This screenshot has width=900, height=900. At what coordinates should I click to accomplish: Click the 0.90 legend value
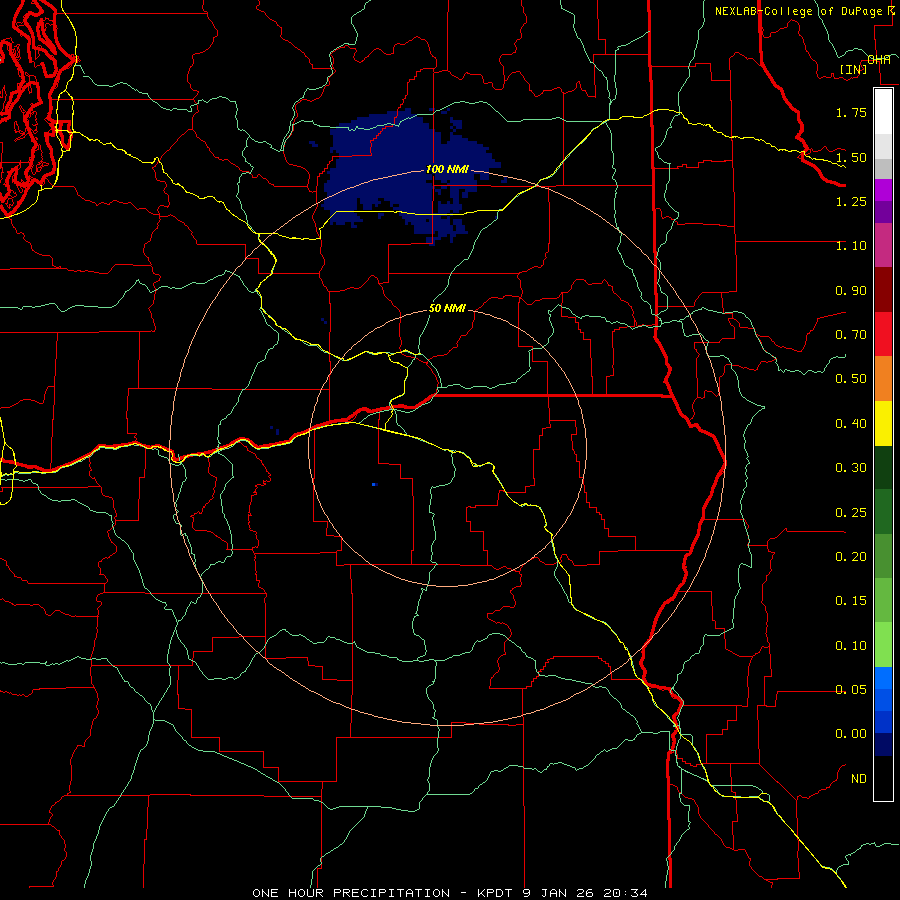851,290
